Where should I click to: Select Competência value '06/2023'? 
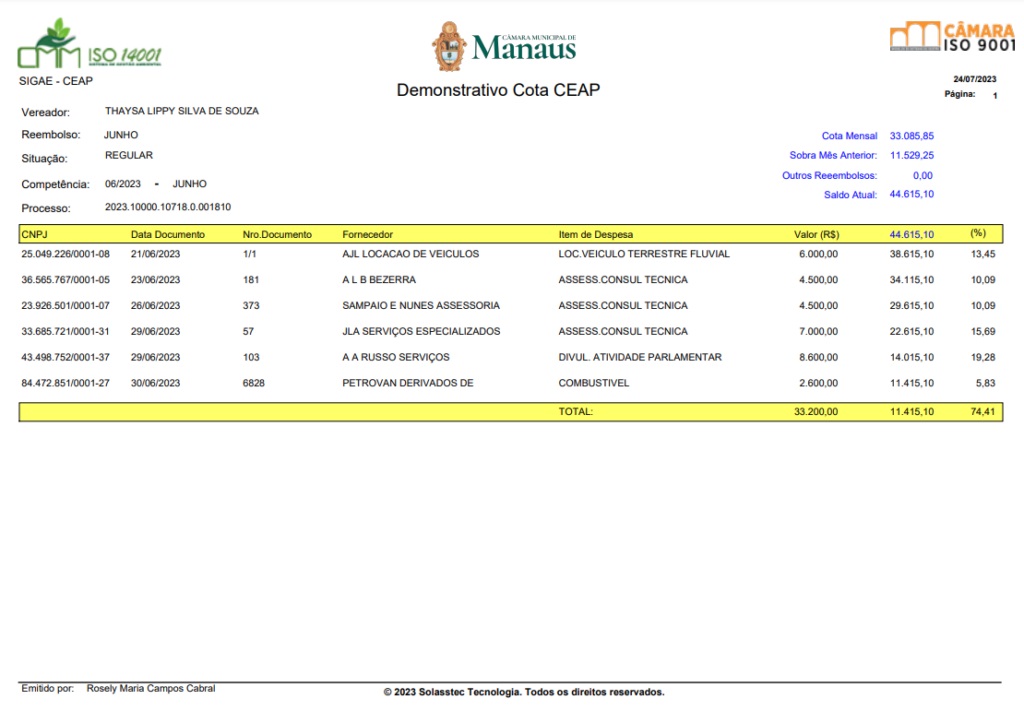pyautogui.click(x=123, y=184)
